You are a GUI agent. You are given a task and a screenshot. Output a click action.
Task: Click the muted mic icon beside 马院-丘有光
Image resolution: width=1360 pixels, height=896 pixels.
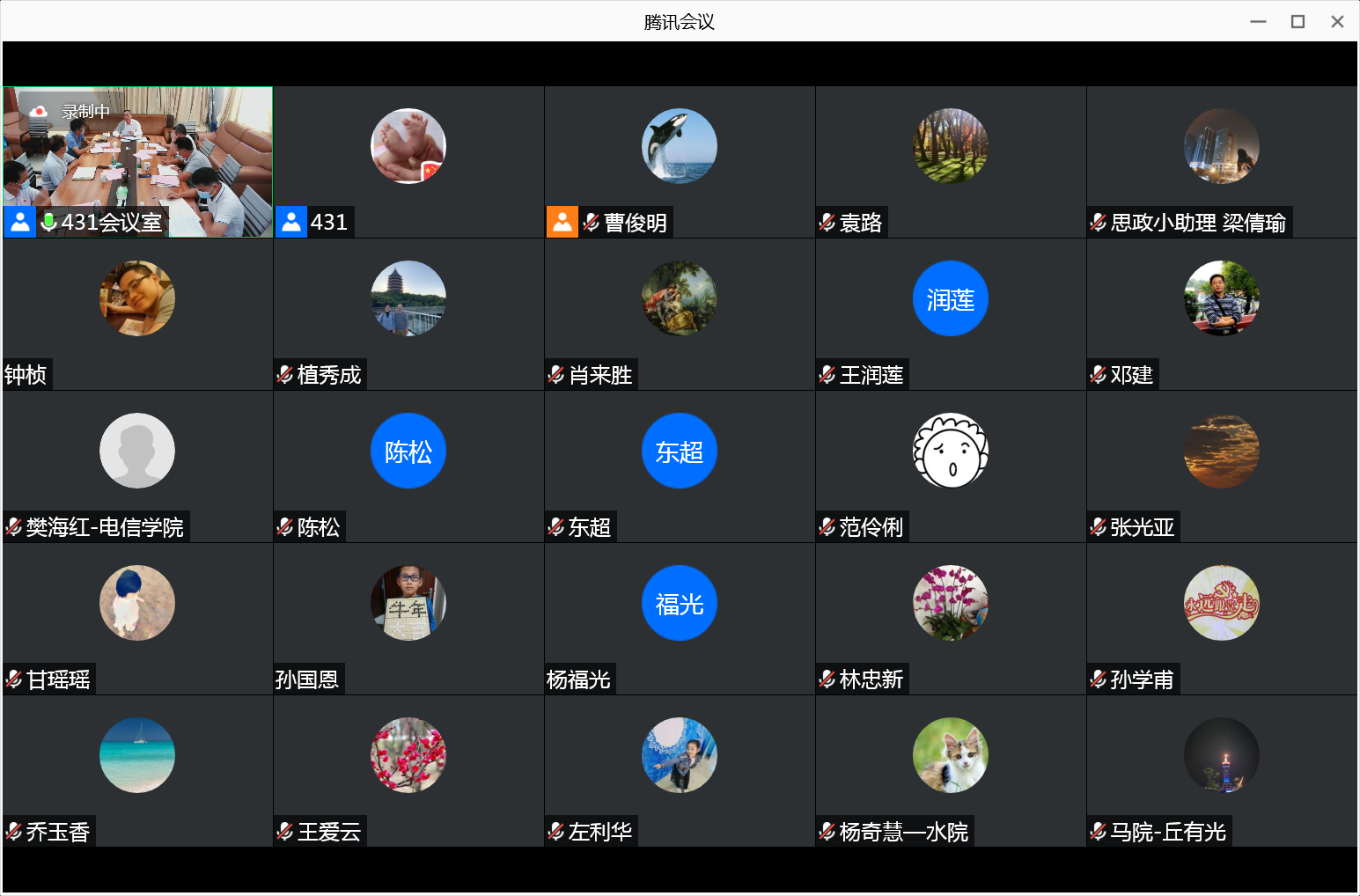pos(1099,832)
